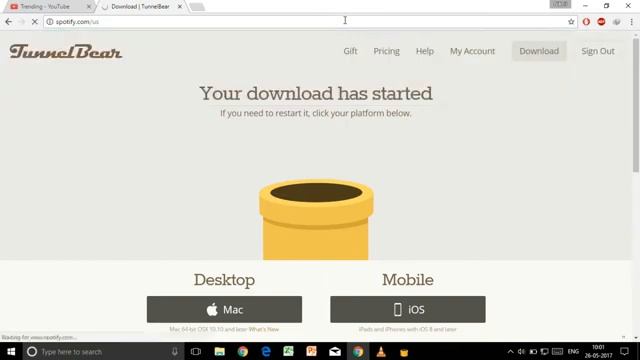Image resolution: width=640 pixels, height=360 pixels.
Task: Close the Trending - YouTube tab
Action: (x=89, y=7)
